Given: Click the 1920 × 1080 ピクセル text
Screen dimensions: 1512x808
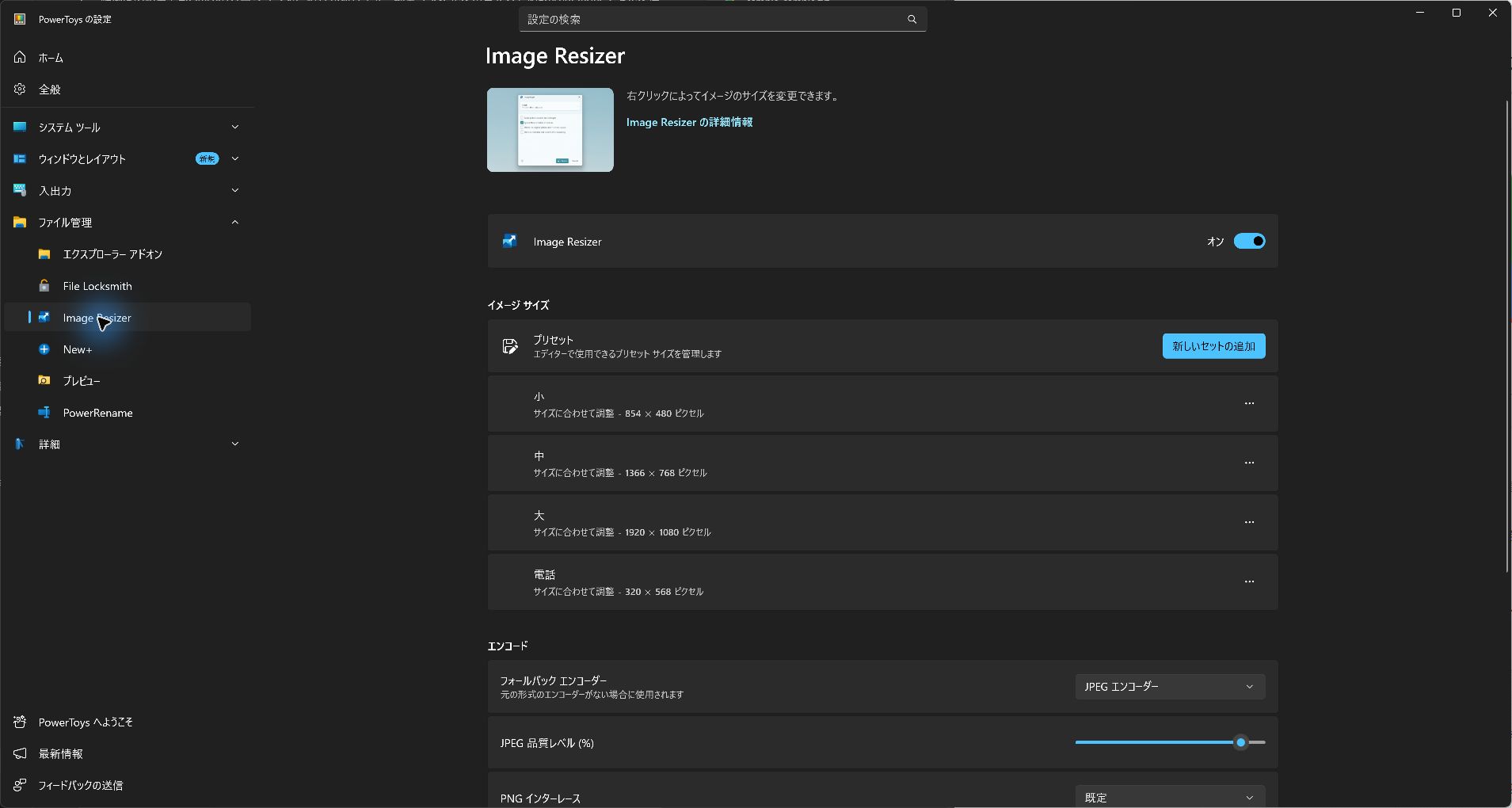Looking at the screenshot, I should coord(668,532).
